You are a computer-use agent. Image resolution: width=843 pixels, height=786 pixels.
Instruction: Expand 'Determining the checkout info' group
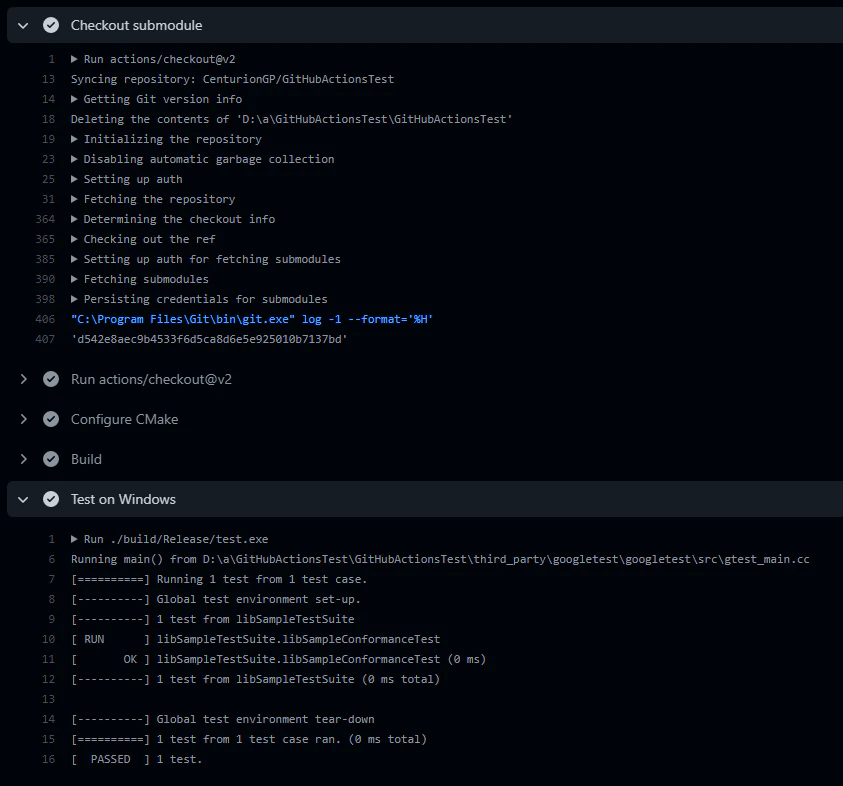(x=74, y=219)
